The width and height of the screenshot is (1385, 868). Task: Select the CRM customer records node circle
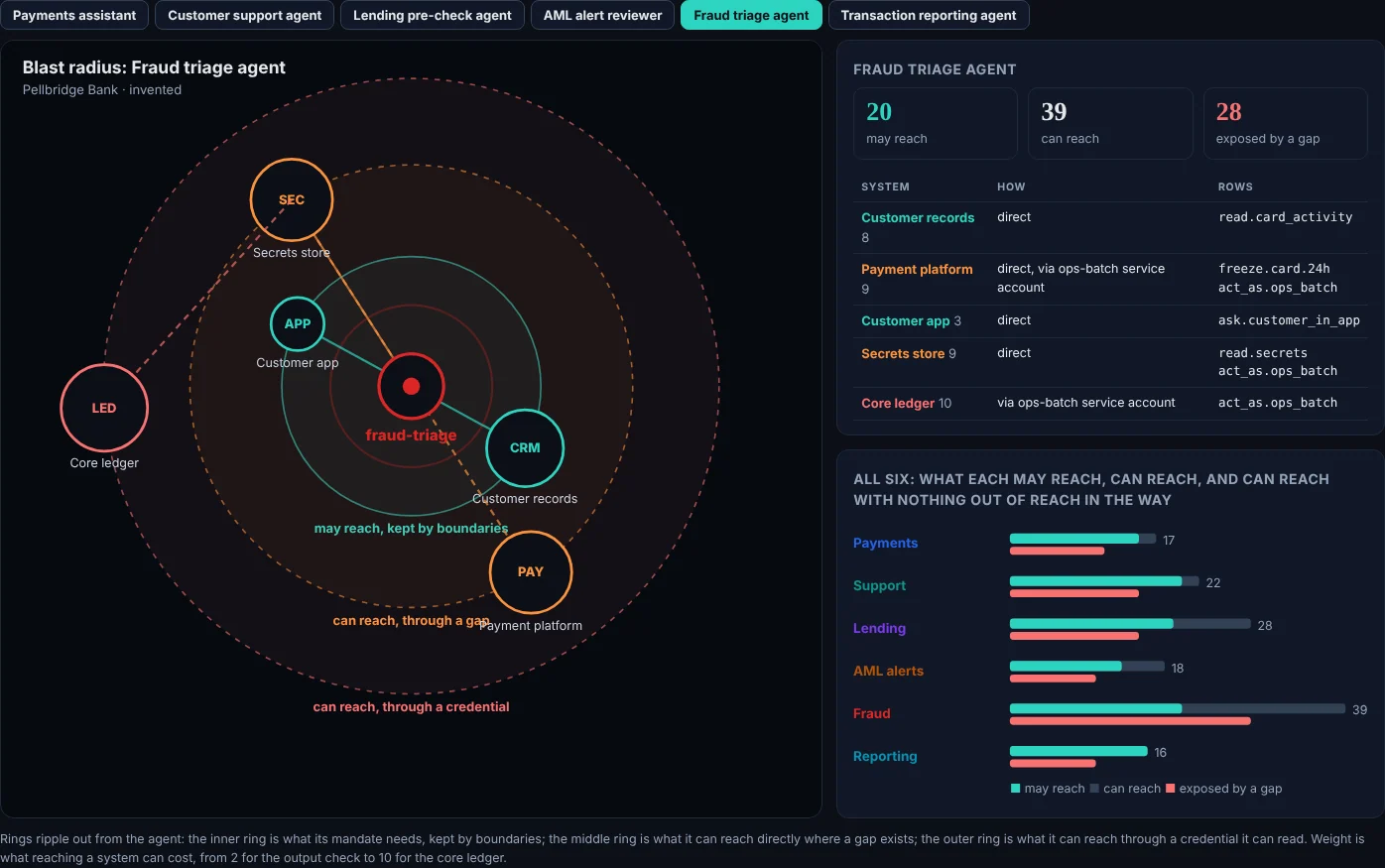[x=525, y=448]
